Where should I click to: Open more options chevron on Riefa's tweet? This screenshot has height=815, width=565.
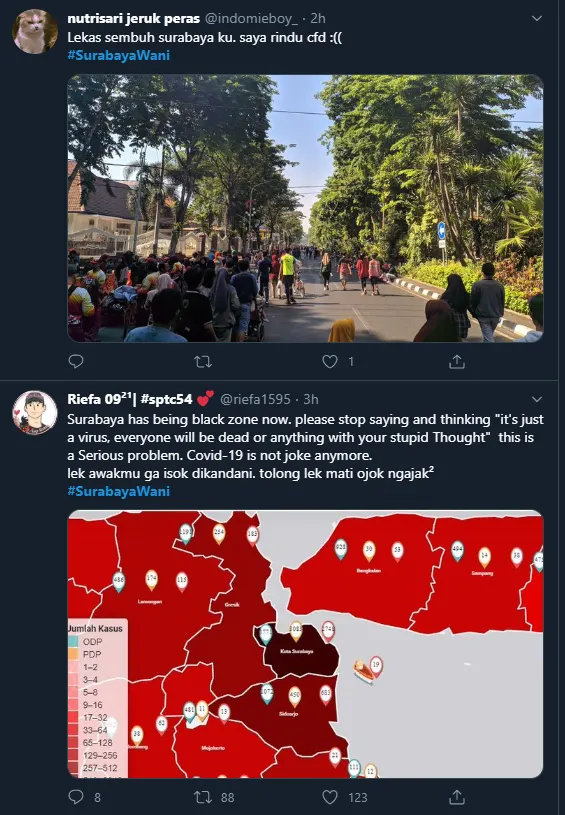[537, 400]
